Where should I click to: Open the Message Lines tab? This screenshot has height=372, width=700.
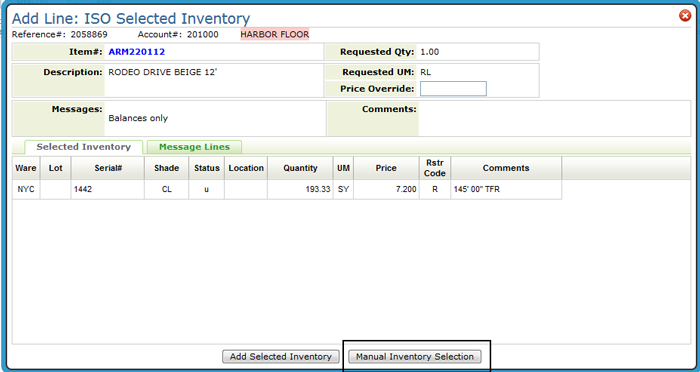click(x=194, y=147)
